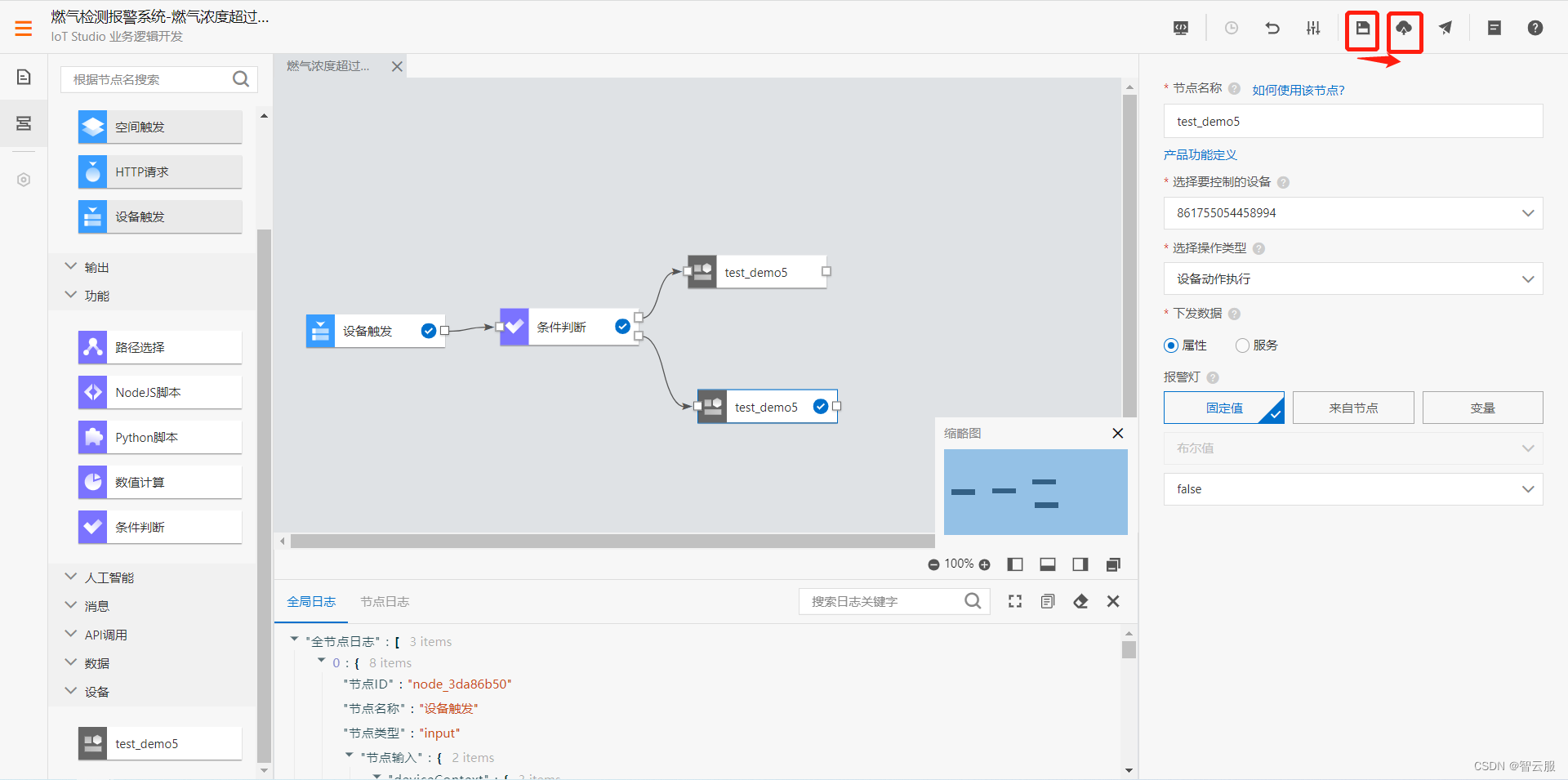Toggle thumbnail overview icon
The width and height of the screenshot is (1568, 780).
[x=1113, y=564]
